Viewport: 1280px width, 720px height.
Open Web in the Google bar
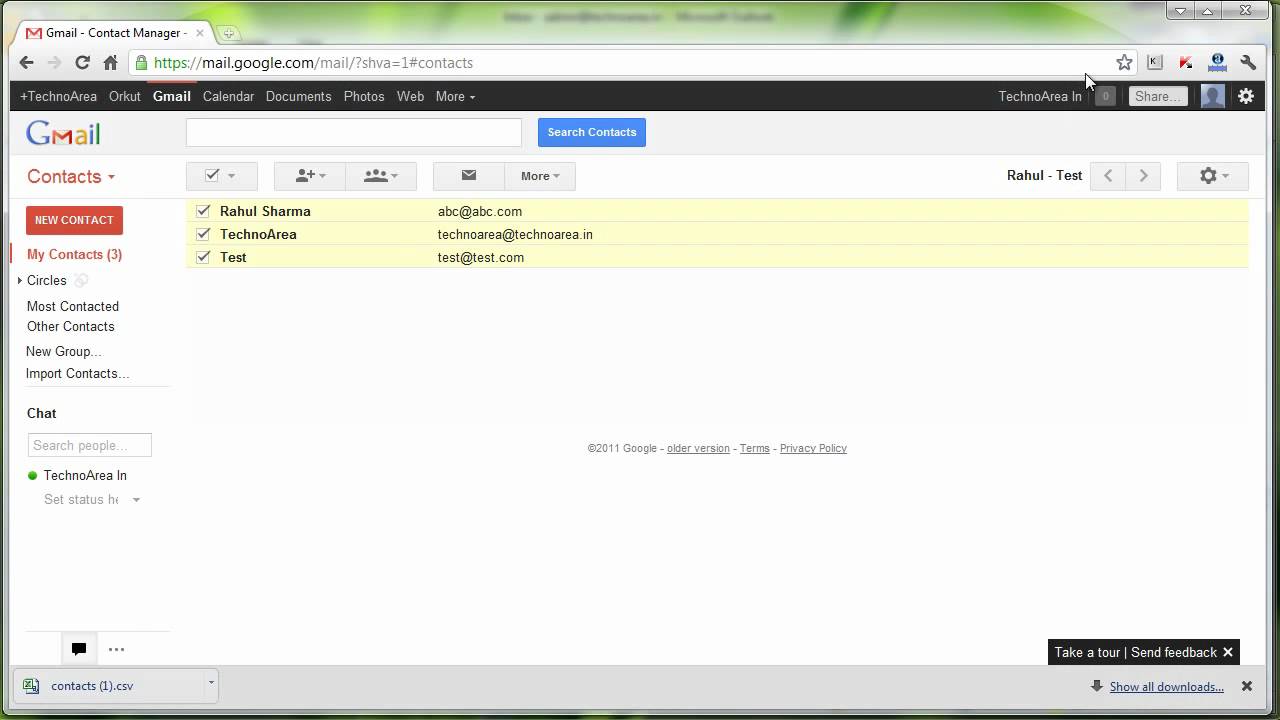tap(410, 96)
